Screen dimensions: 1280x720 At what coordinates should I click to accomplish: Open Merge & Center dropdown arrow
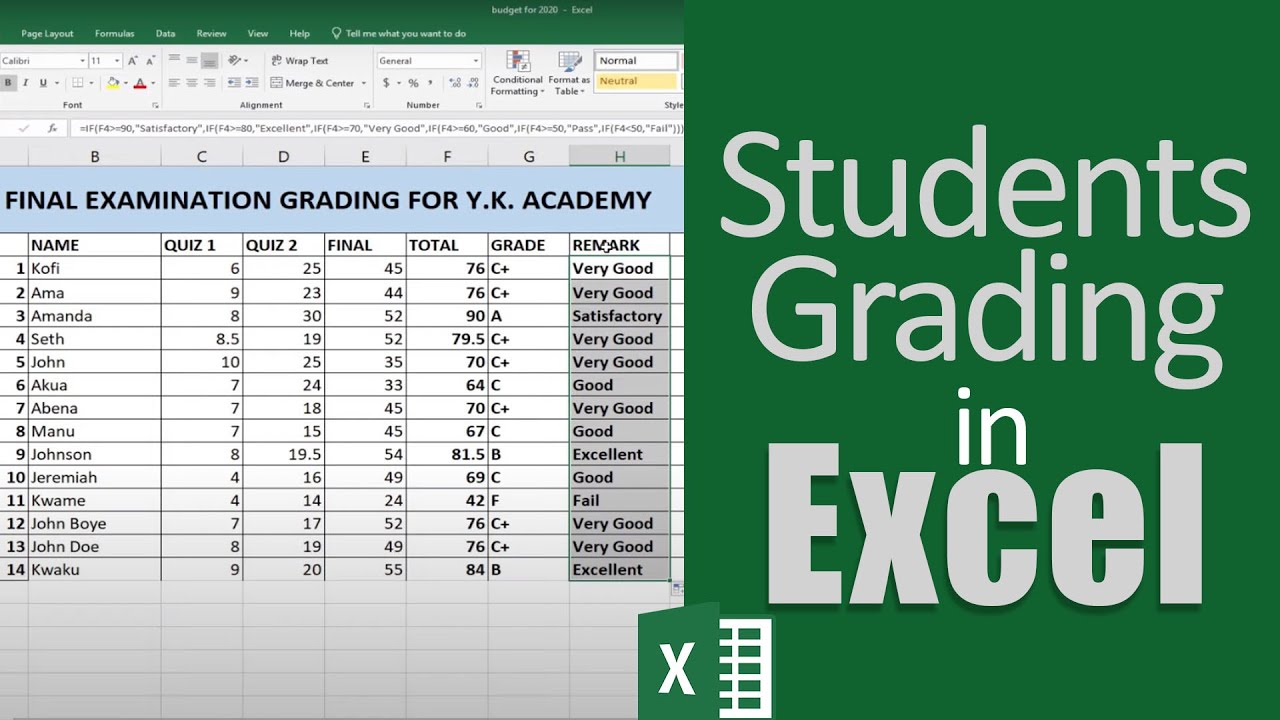(364, 83)
